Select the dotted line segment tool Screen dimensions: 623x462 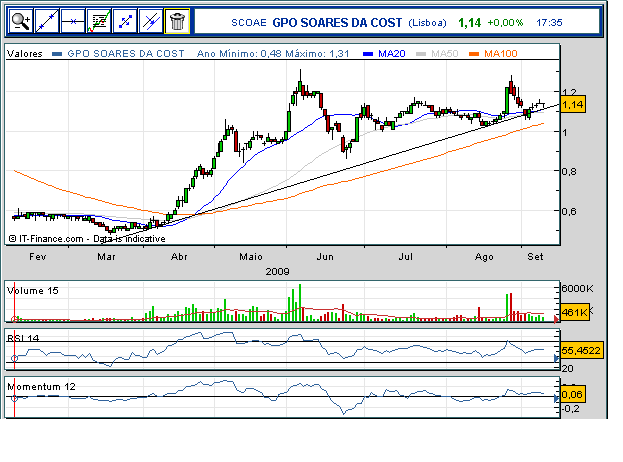(x=125, y=19)
